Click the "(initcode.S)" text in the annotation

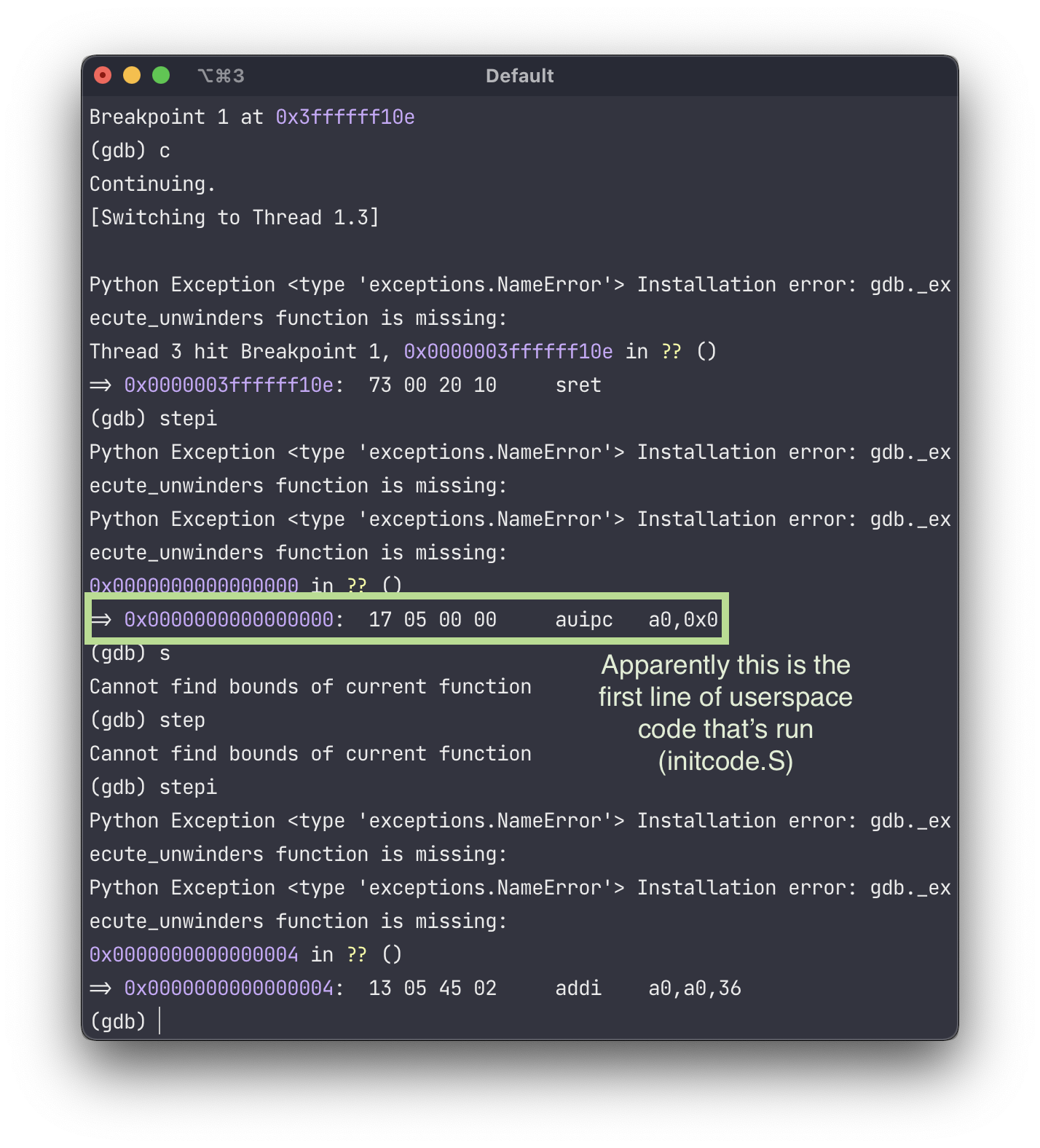point(725,761)
